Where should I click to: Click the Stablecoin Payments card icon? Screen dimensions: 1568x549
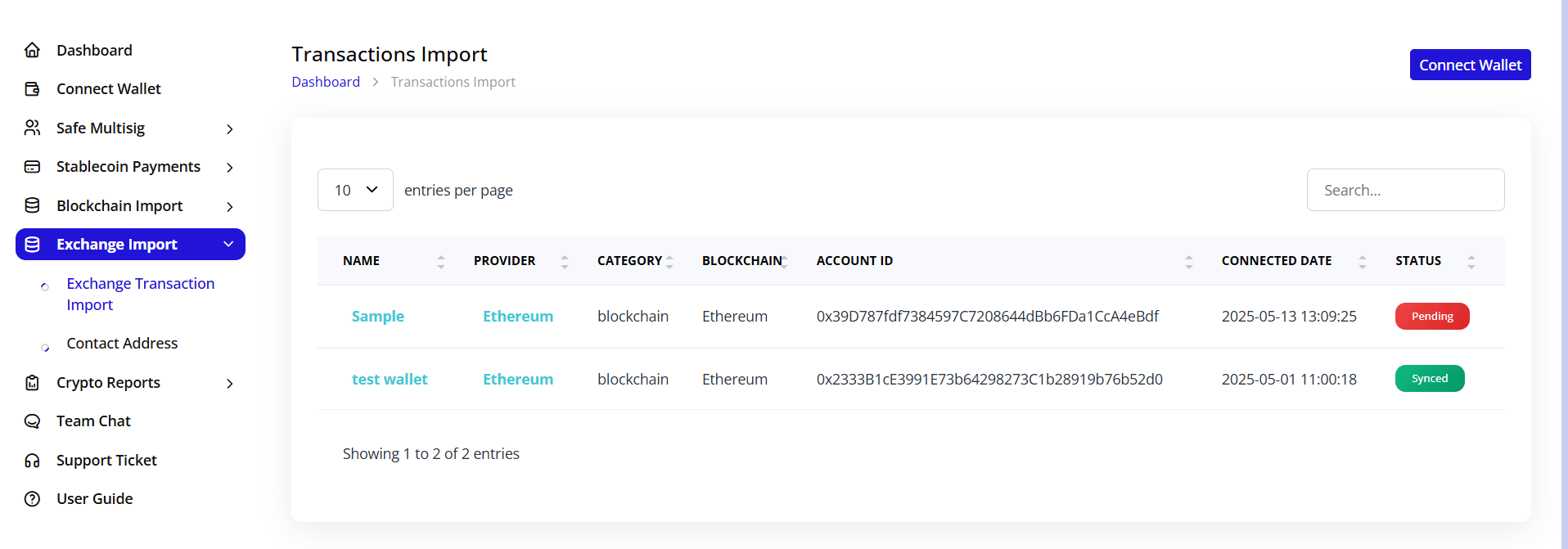pos(31,166)
